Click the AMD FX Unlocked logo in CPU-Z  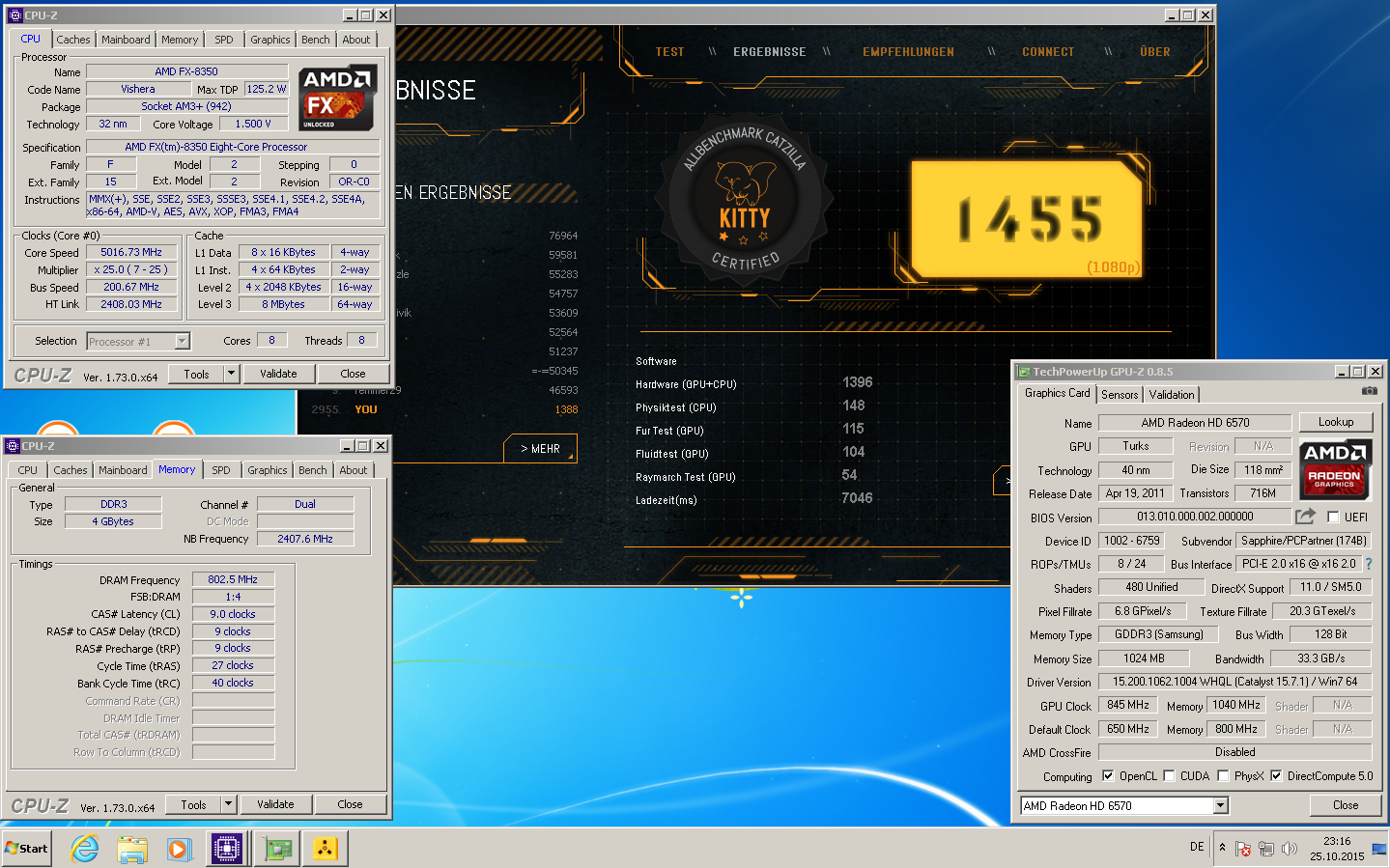tap(336, 98)
